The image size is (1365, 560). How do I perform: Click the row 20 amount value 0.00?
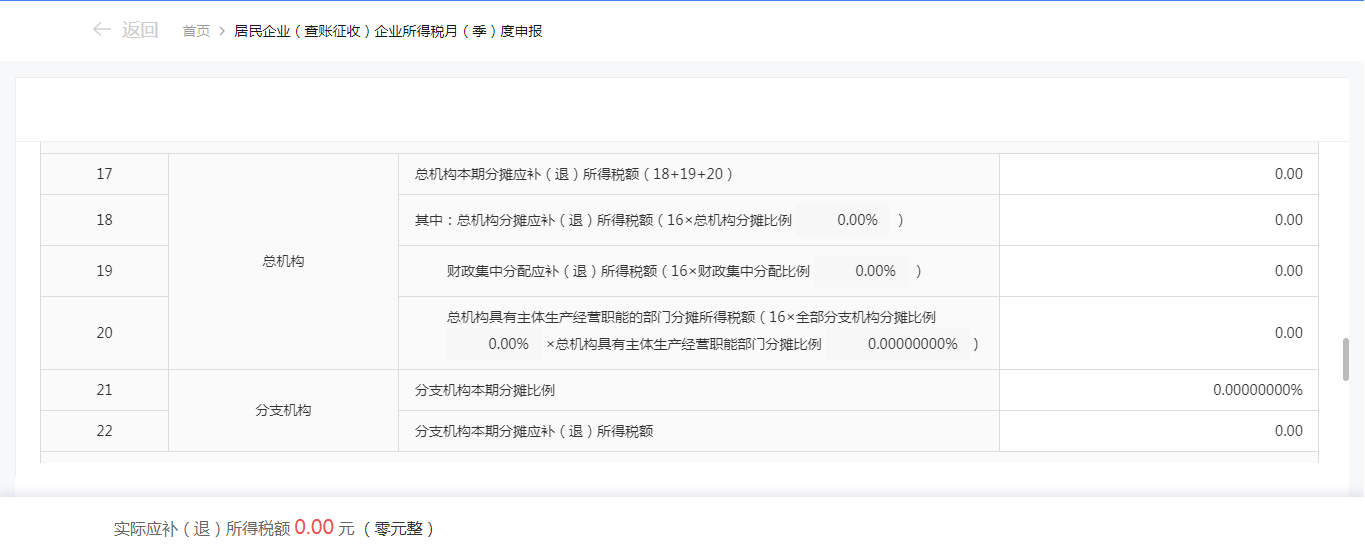click(1289, 333)
